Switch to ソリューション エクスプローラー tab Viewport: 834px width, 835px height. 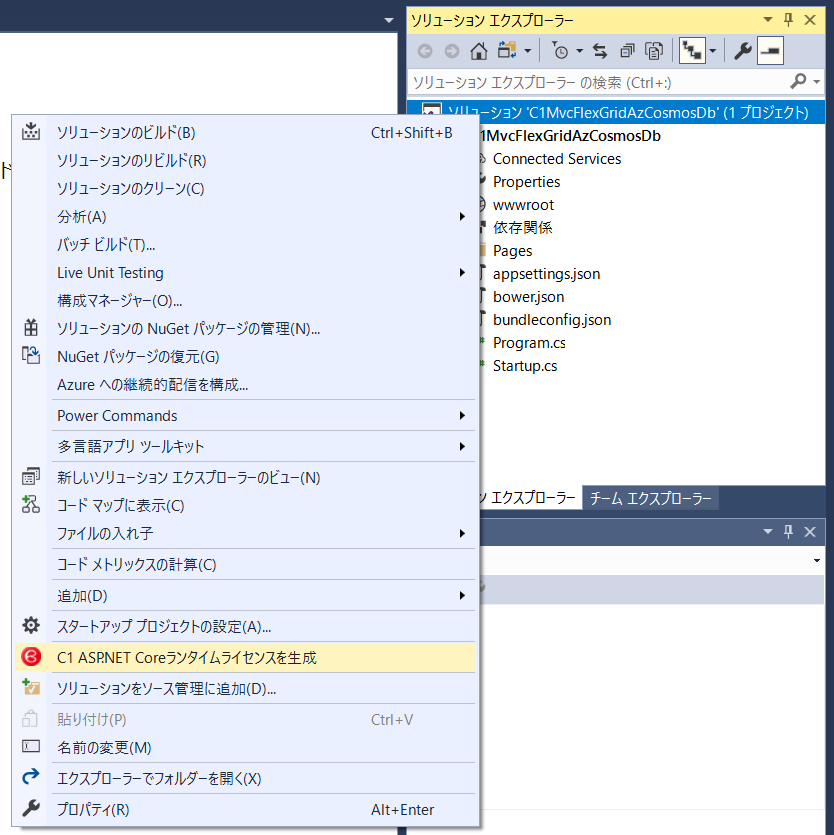click(529, 498)
